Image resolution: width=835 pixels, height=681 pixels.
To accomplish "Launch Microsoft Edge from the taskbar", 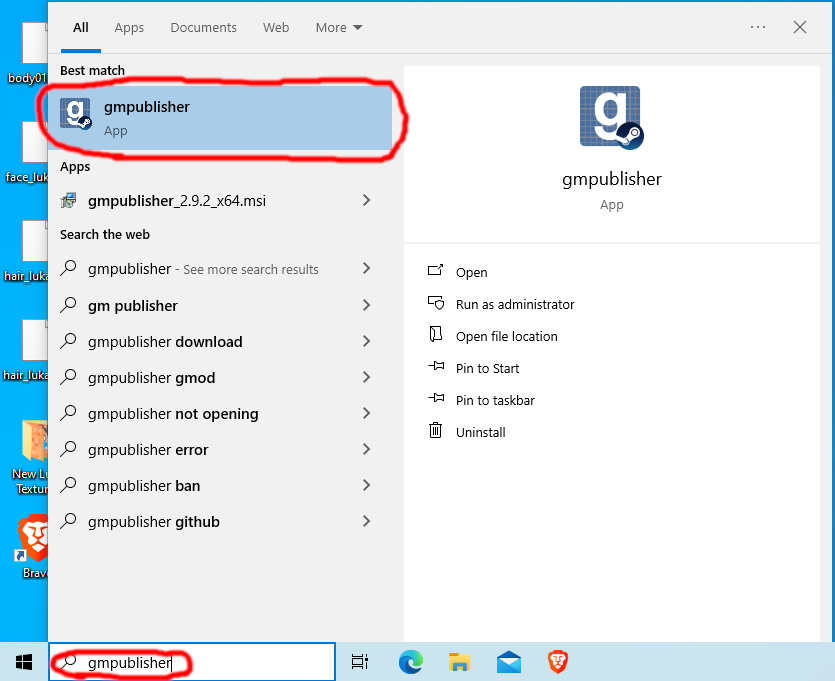I will click(x=411, y=662).
